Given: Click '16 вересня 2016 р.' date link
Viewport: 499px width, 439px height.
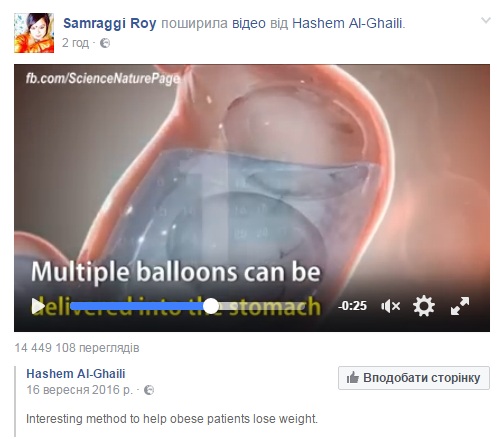Looking at the screenshot, I should point(80,390).
